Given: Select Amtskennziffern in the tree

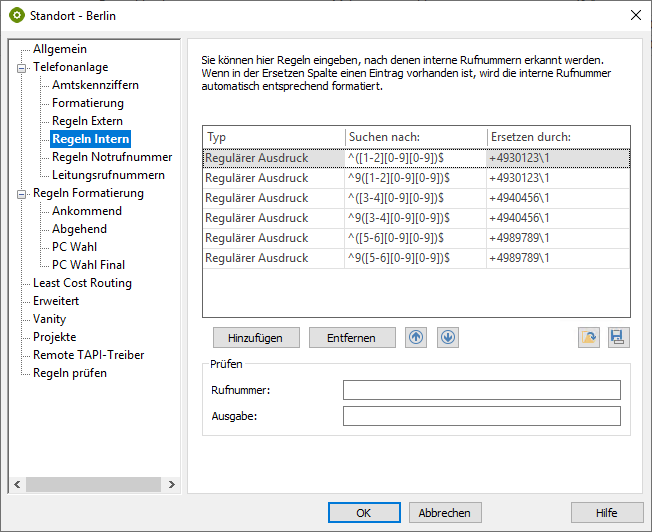Looking at the screenshot, I should click(95, 85).
